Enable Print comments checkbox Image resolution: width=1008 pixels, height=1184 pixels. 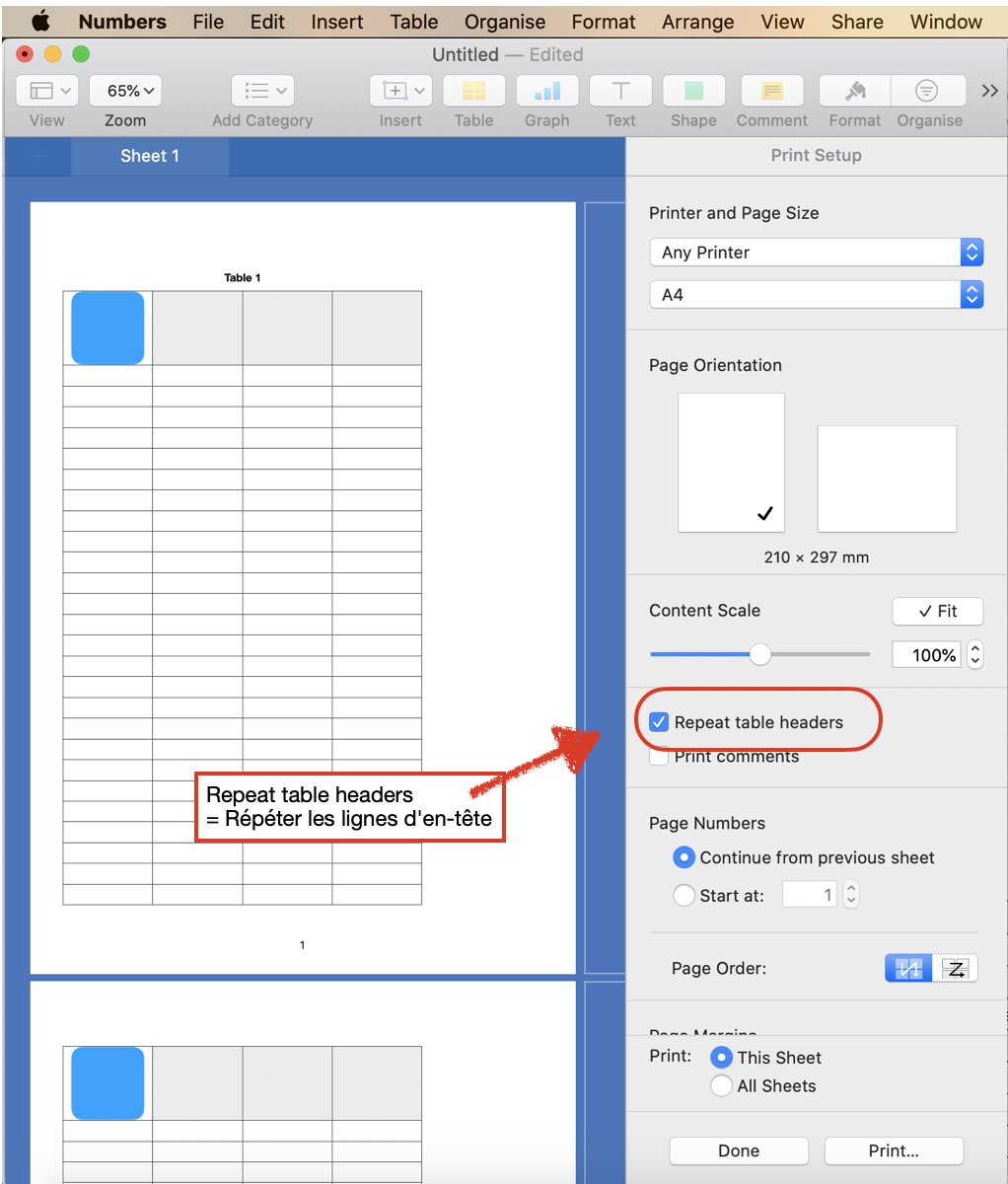659,757
